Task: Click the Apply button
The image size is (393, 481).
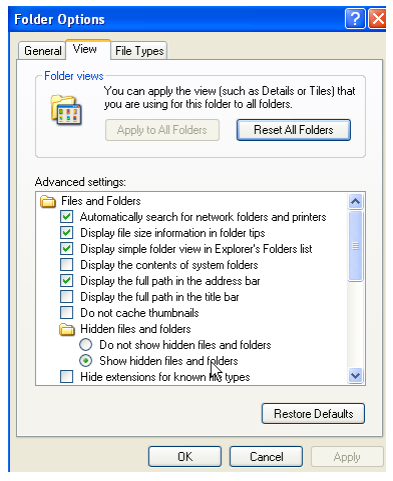Action: click(347, 456)
